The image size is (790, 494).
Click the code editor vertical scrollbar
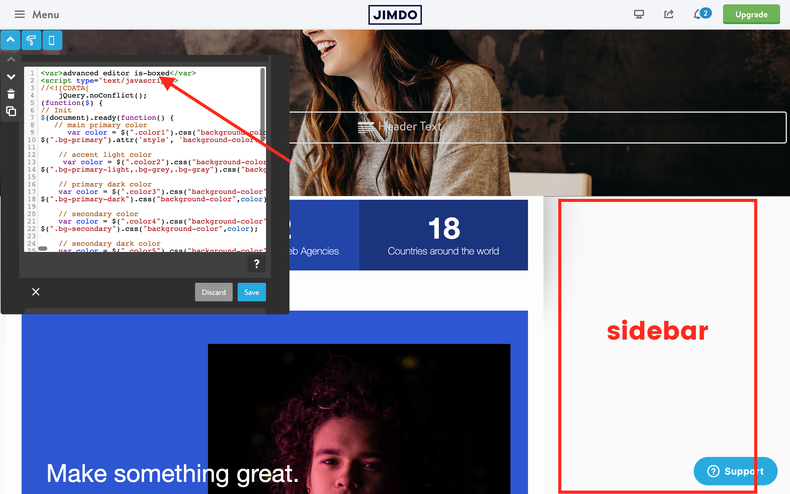click(x=262, y=103)
